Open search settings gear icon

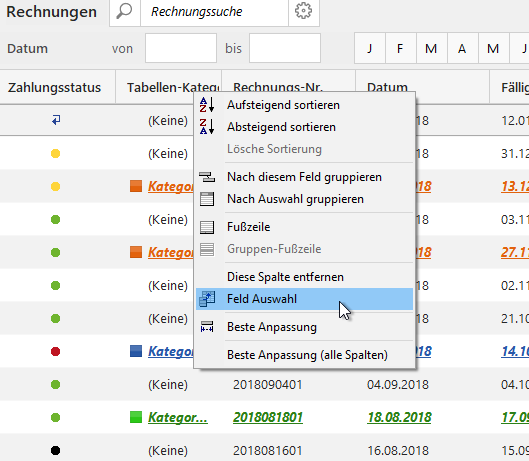coord(303,11)
